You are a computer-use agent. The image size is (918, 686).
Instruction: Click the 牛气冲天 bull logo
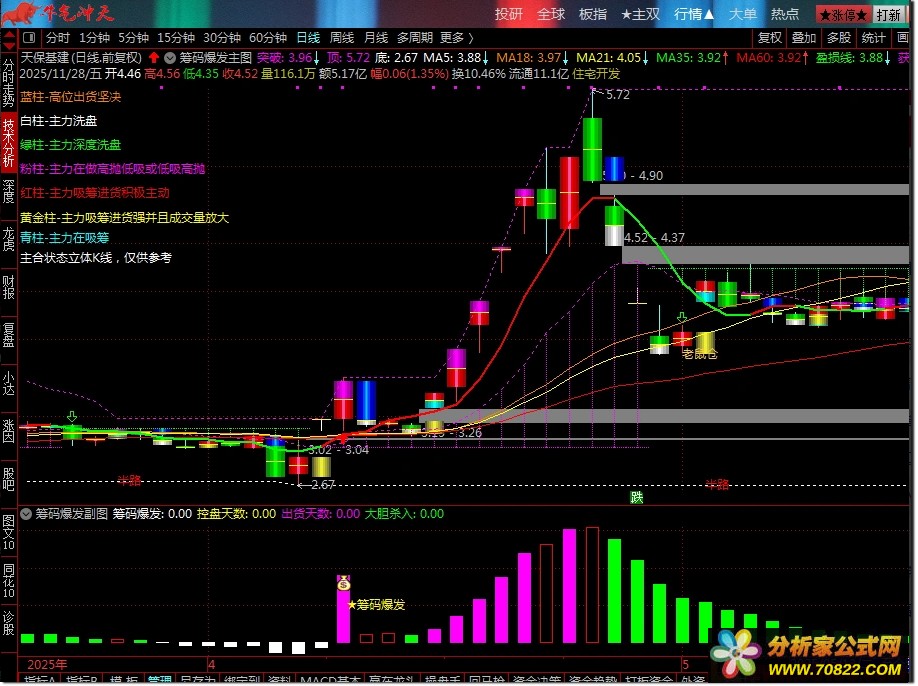(x=57, y=13)
